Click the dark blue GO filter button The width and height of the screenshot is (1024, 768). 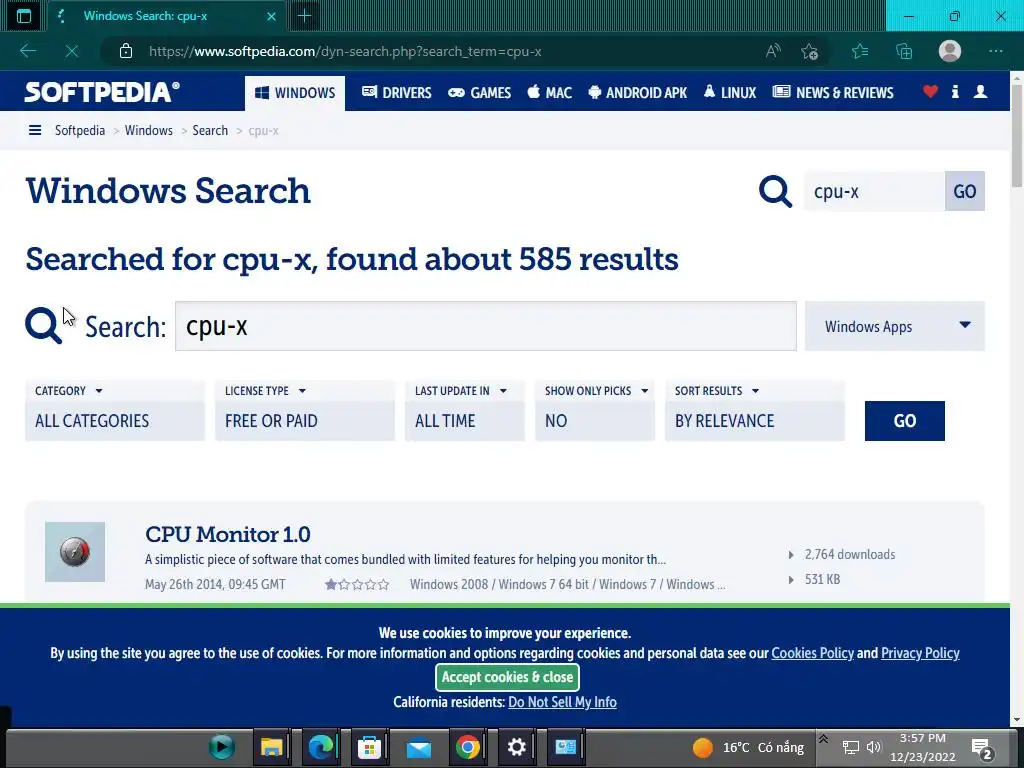coord(904,421)
